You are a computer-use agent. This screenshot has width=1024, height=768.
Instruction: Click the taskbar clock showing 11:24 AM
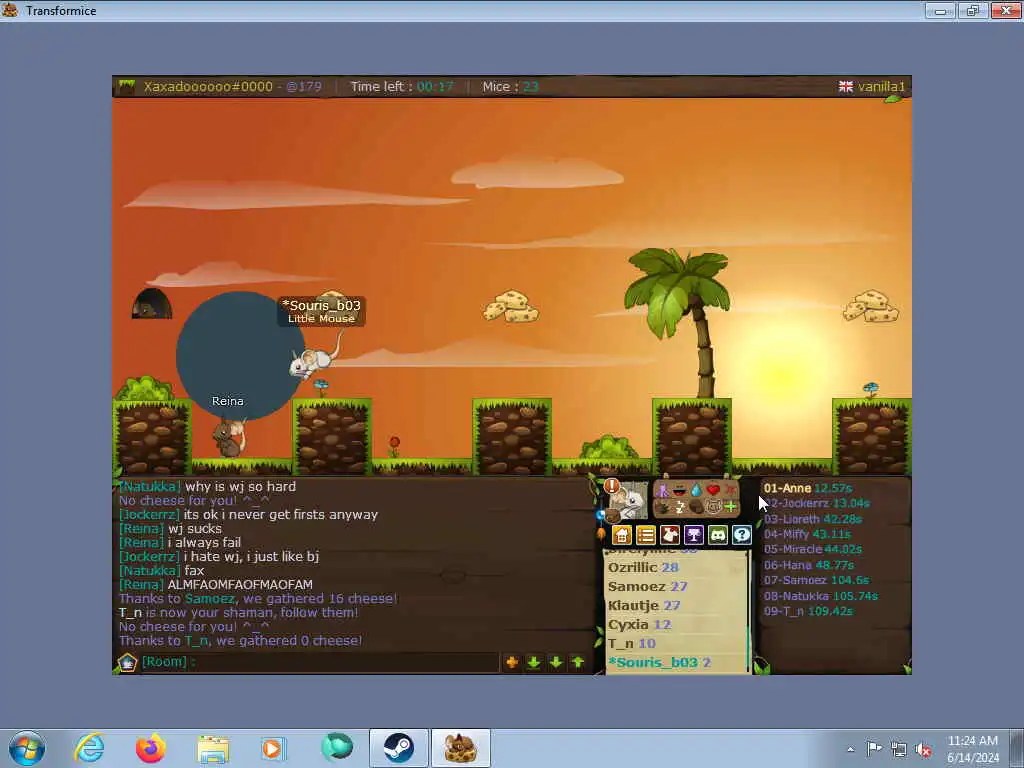pos(972,749)
